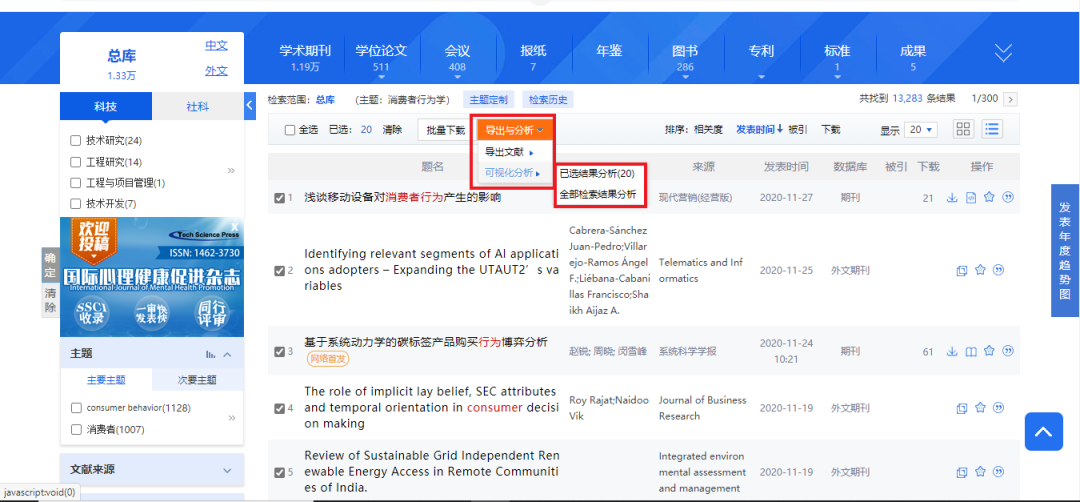Open copy icon for Sustainable Grid article

962,472
